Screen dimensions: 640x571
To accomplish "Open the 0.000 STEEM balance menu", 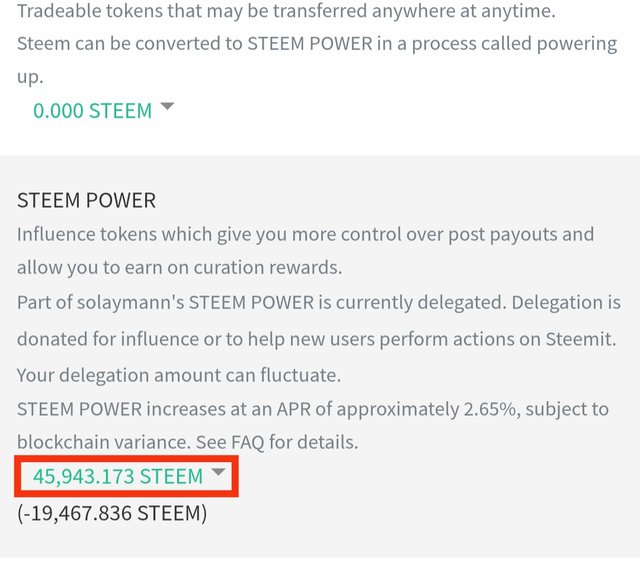I will click(92, 110).
